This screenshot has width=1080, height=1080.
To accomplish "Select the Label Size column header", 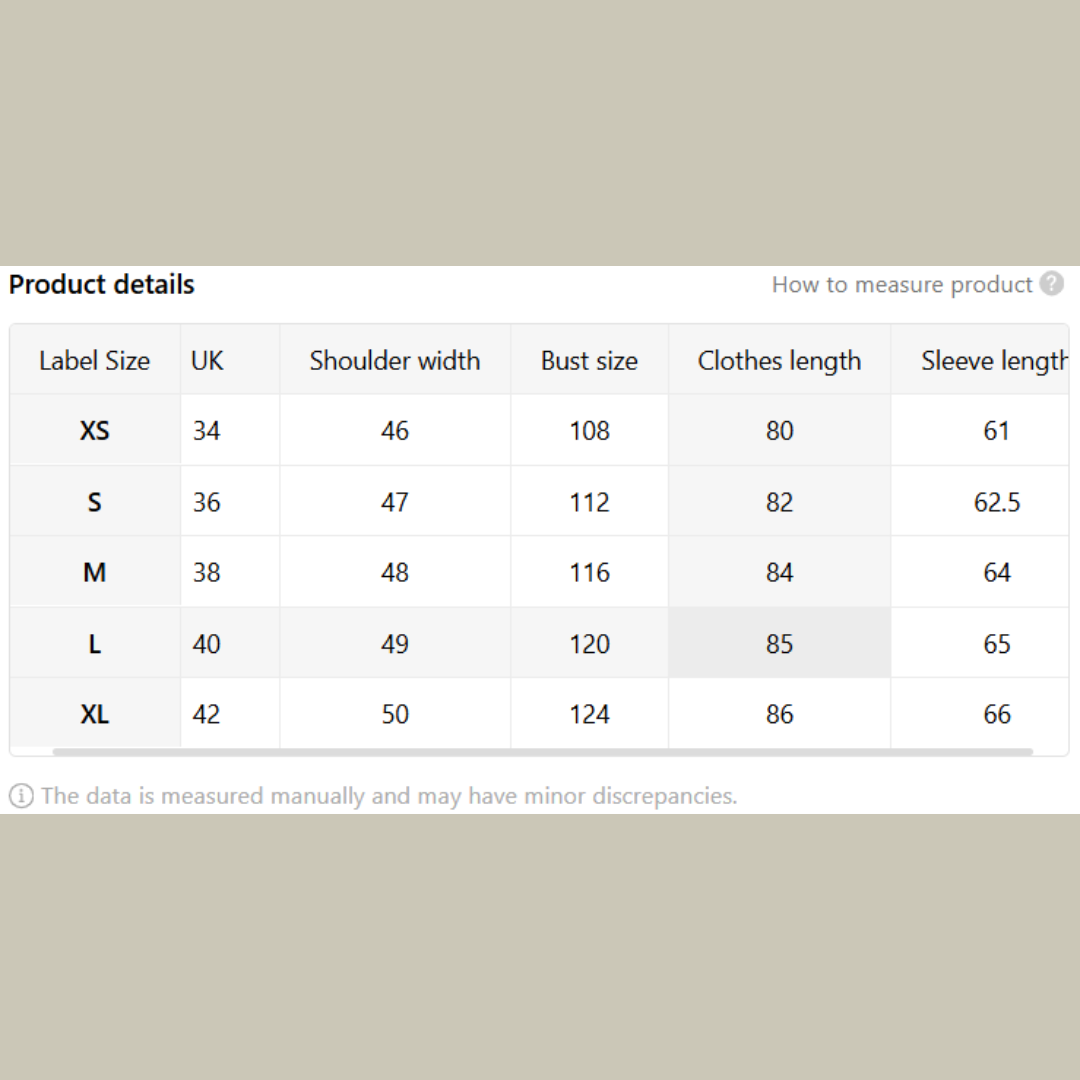I will (x=94, y=361).
